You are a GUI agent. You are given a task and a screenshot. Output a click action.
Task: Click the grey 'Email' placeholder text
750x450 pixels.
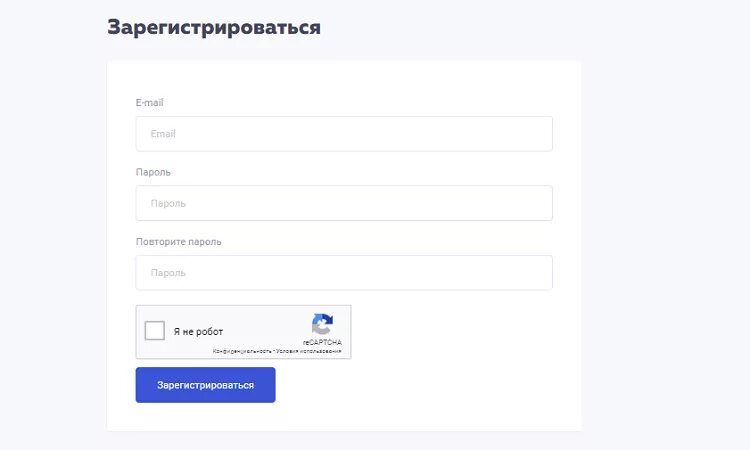point(163,134)
